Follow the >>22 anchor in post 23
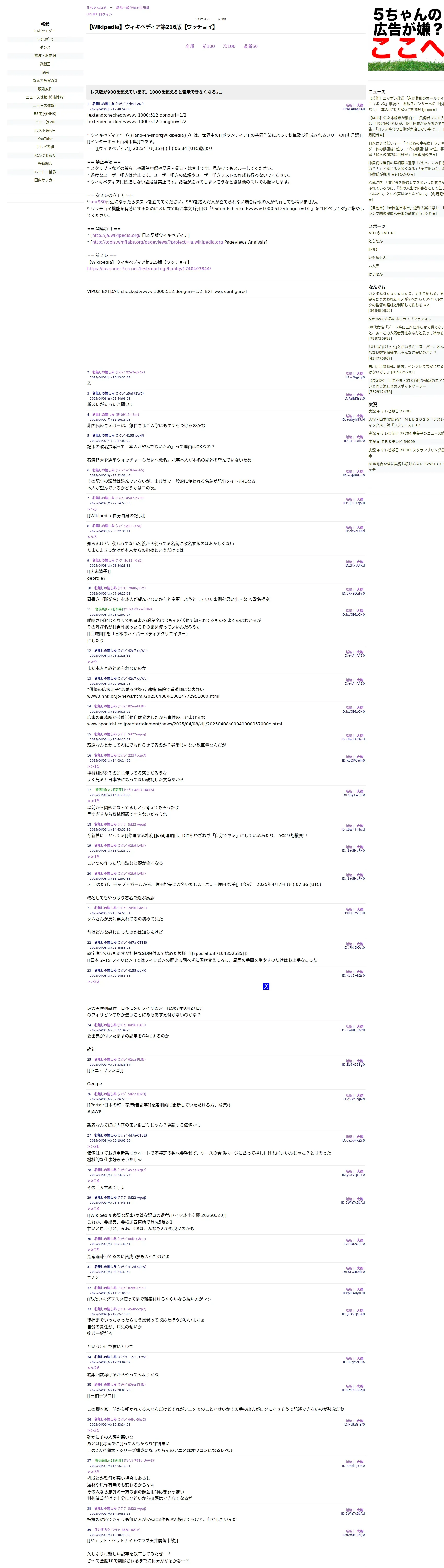Screen dimensions: 444x1568 [x=93, y=981]
